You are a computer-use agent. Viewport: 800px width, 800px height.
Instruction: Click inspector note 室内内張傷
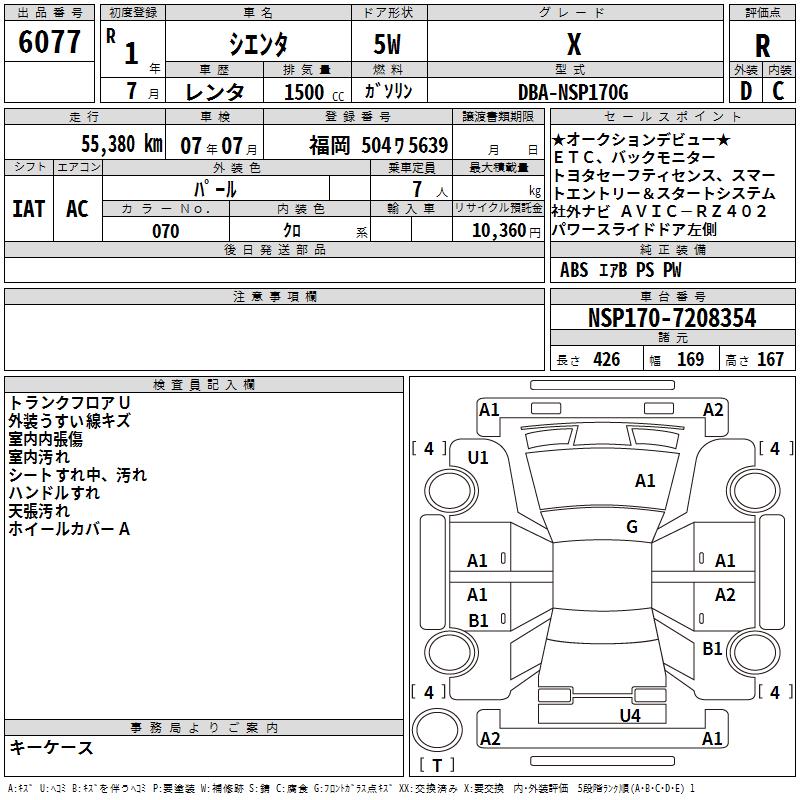click(x=45, y=439)
